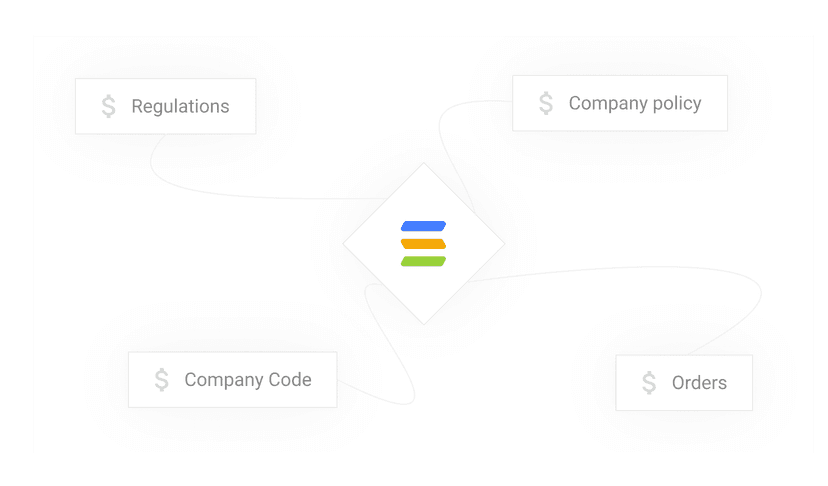Click the dollar icon beside Company policy
The height and width of the screenshot is (486, 828).
pos(546,103)
